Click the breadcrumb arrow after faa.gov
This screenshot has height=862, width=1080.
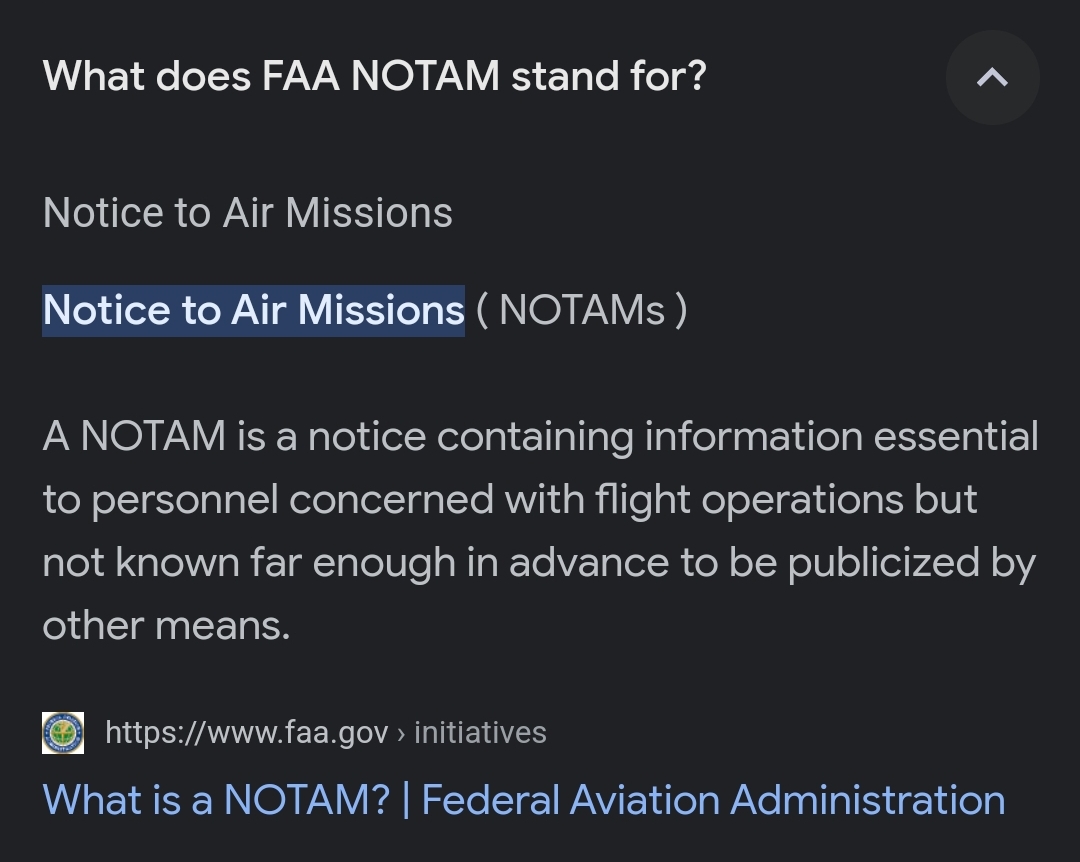tap(401, 733)
